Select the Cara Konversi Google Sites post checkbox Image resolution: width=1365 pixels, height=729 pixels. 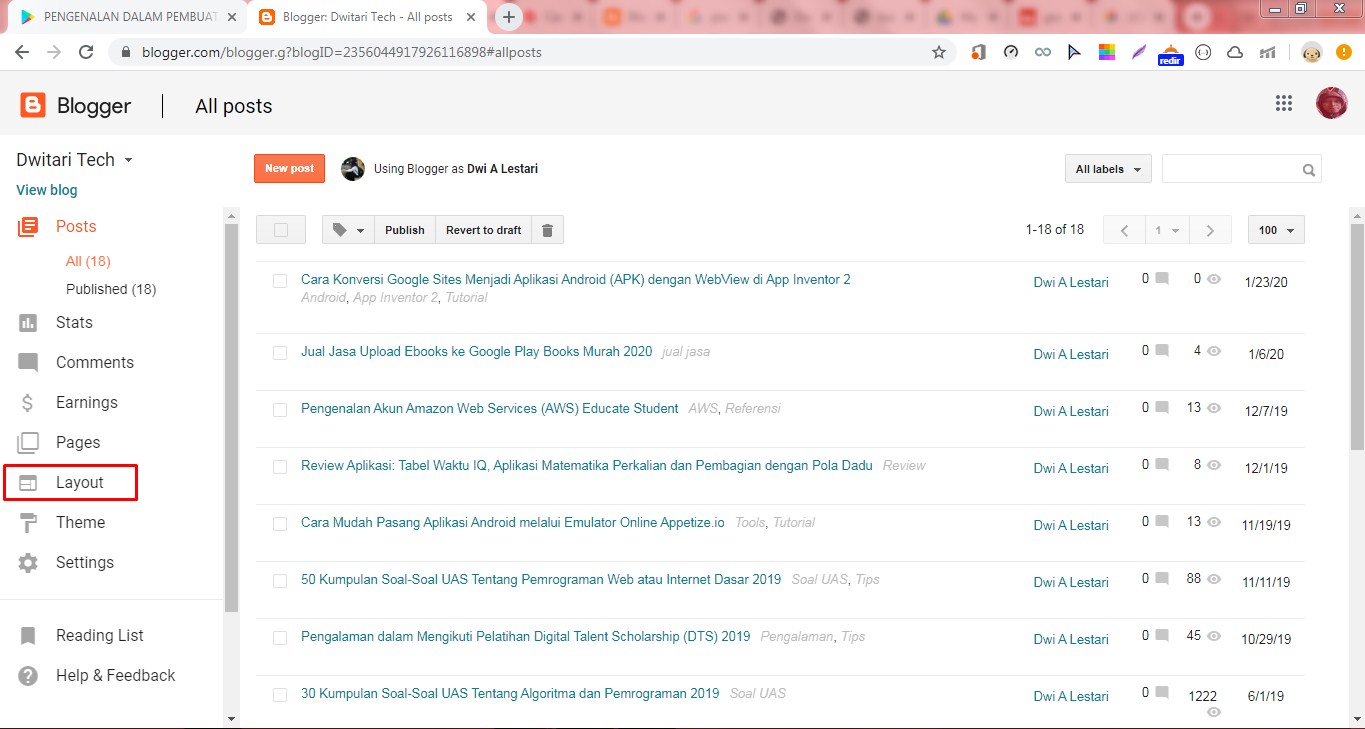click(x=280, y=281)
